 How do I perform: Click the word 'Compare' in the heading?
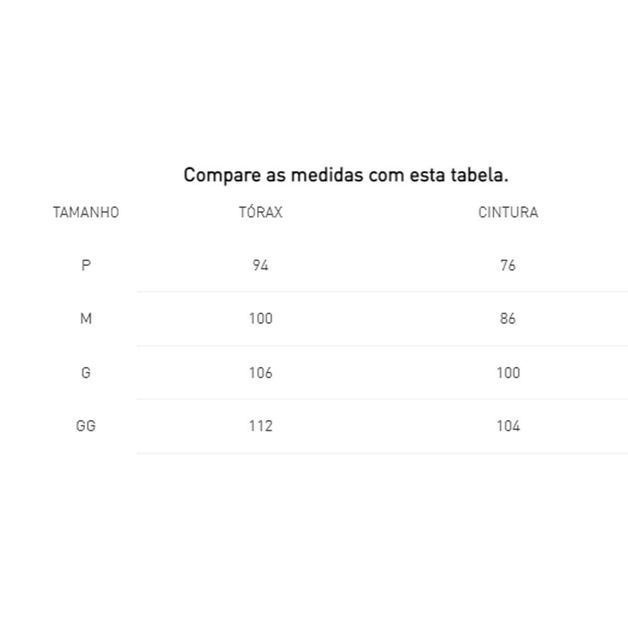[222, 176]
